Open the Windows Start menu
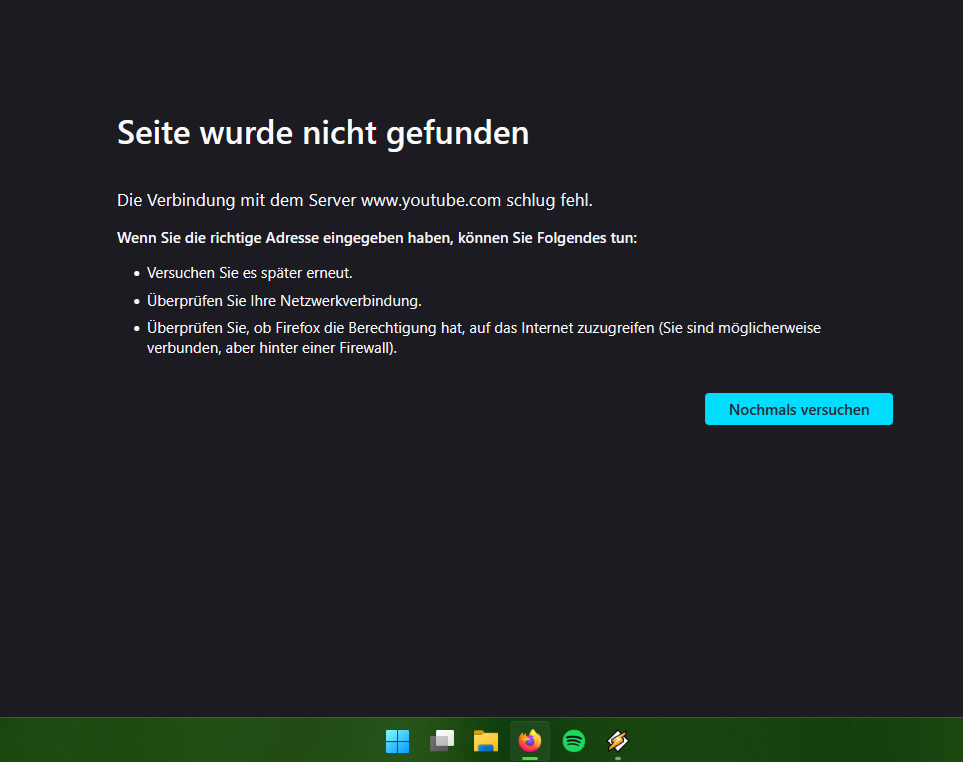963x762 pixels. tap(397, 741)
